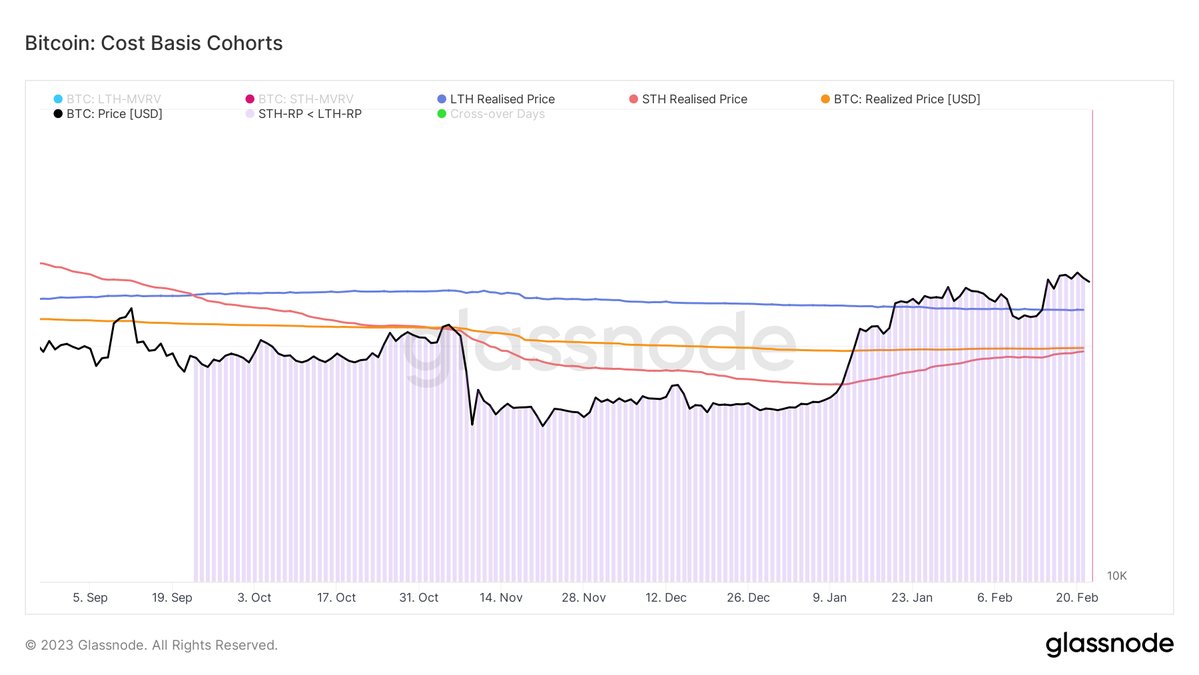Screen dimensions: 1199x675
Task: Click the Bitcoin: Cost Basis Cohorts title
Action: tap(153, 43)
